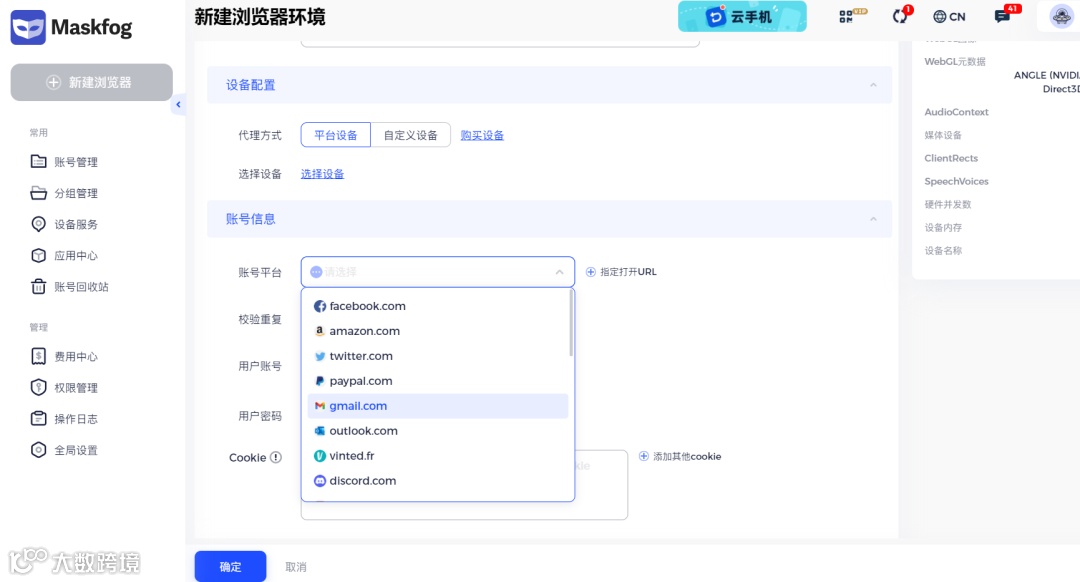
Task: Open 应用中心 in the sidebar
Action: point(64,256)
